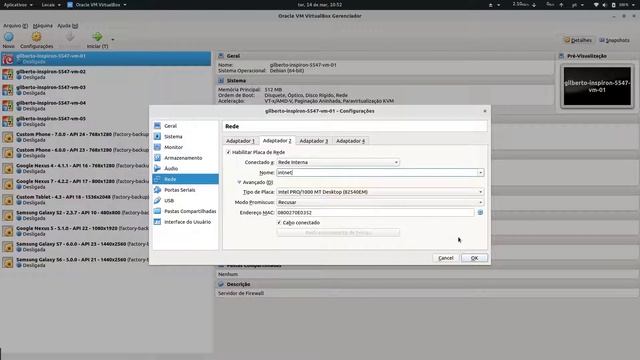Click the disabled port forwarding button
Screen dimensions: 640x360
[x=338, y=233]
